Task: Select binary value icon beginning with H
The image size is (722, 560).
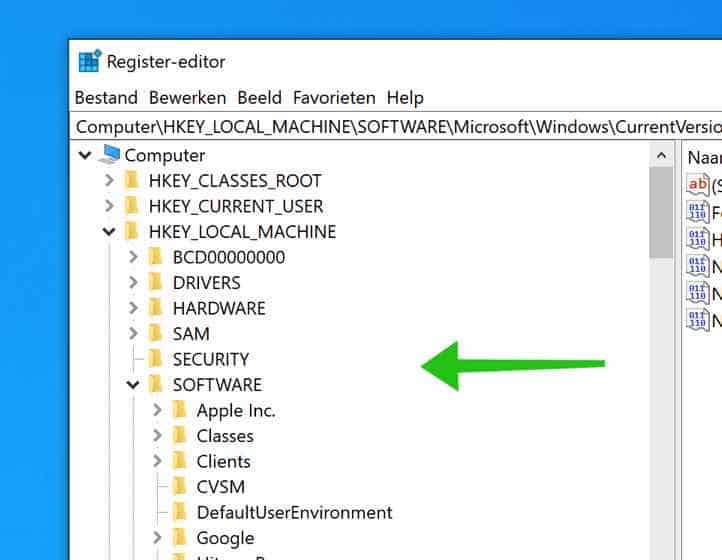Action: (x=698, y=239)
